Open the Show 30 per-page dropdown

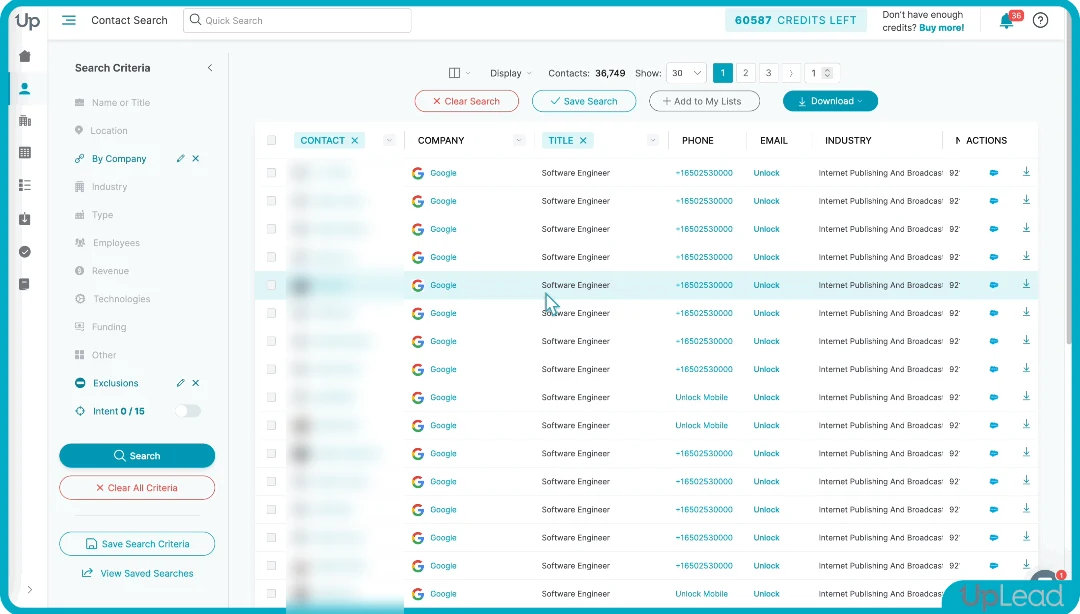coord(686,73)
